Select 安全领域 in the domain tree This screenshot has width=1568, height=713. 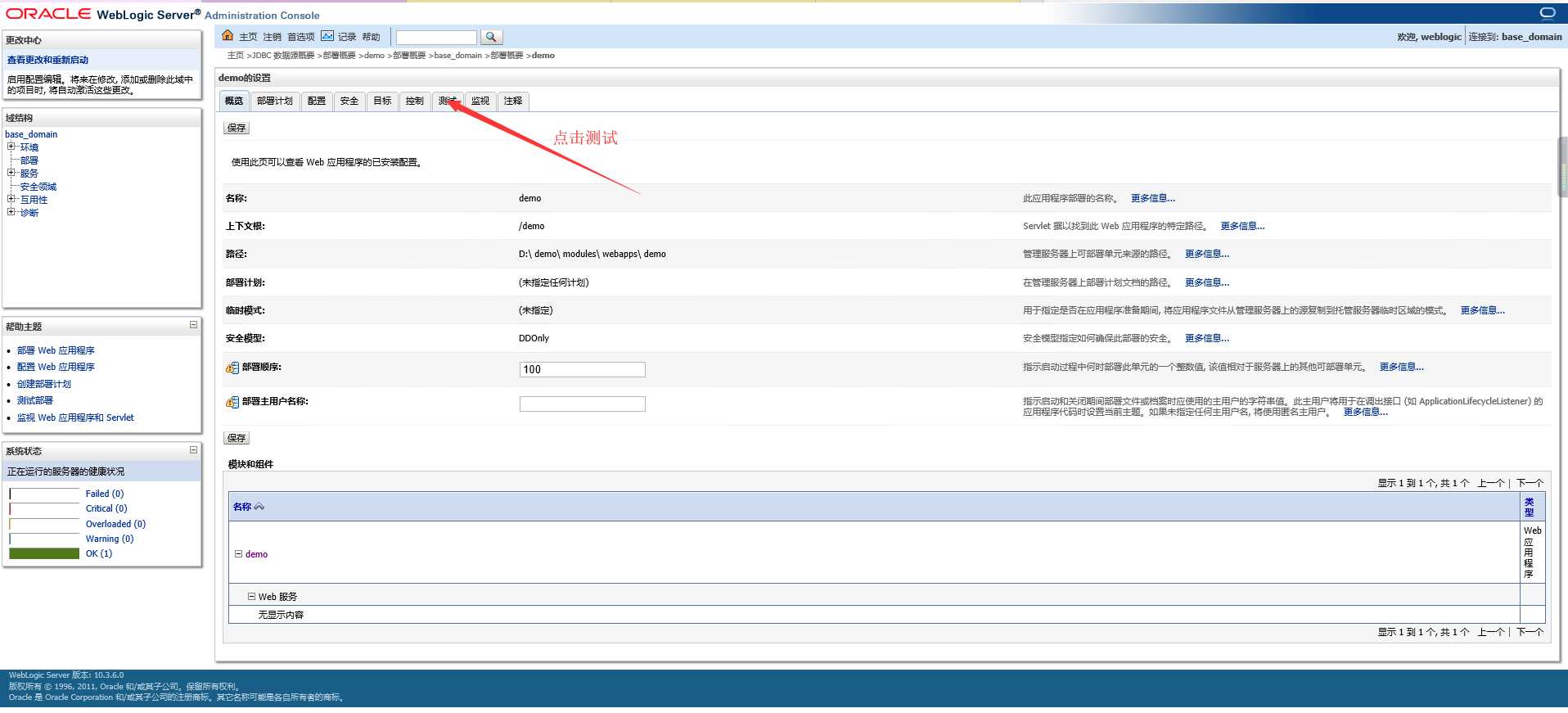coord(38,187)
